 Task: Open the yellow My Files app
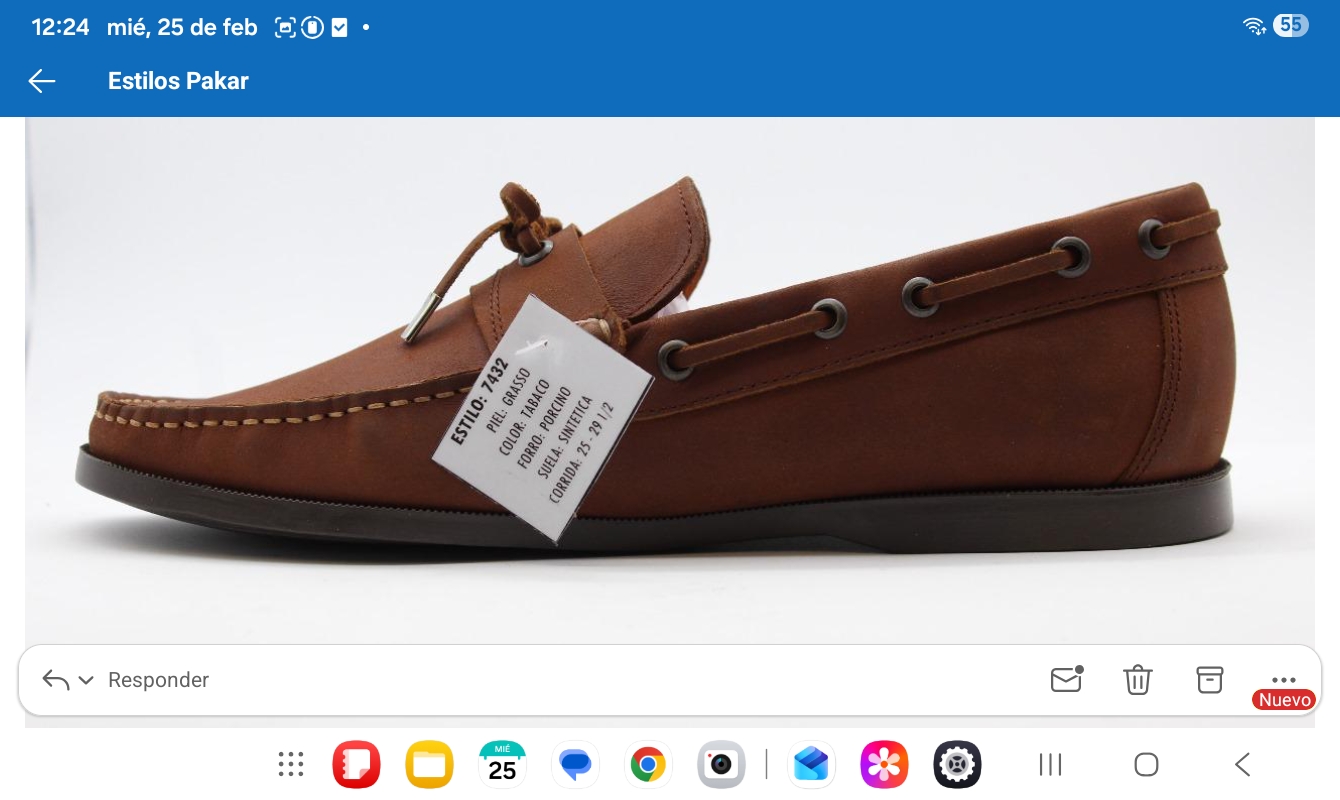click(429, 765)
